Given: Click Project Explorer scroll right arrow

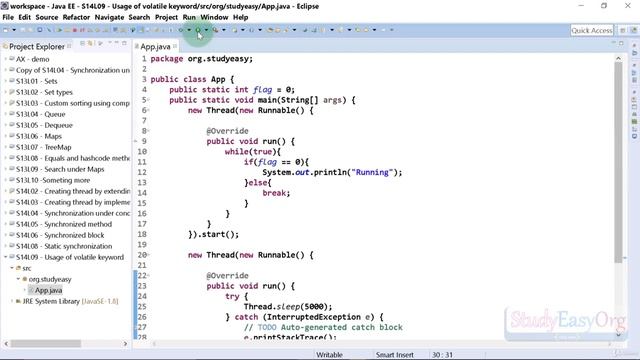Looking at the screenshot, I should [125, 344].
